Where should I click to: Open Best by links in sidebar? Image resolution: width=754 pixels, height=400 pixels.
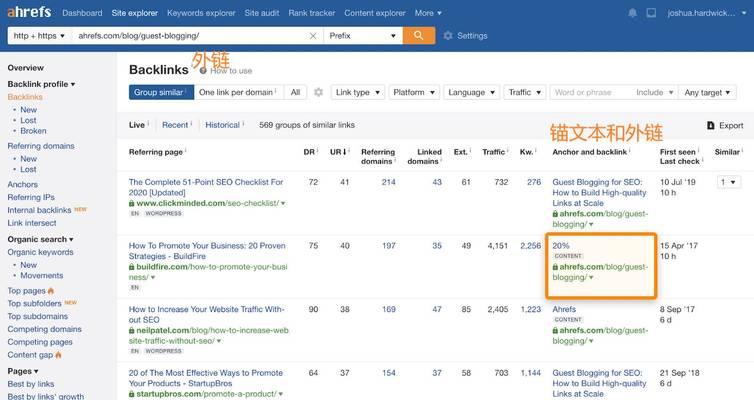click(31, 384)
